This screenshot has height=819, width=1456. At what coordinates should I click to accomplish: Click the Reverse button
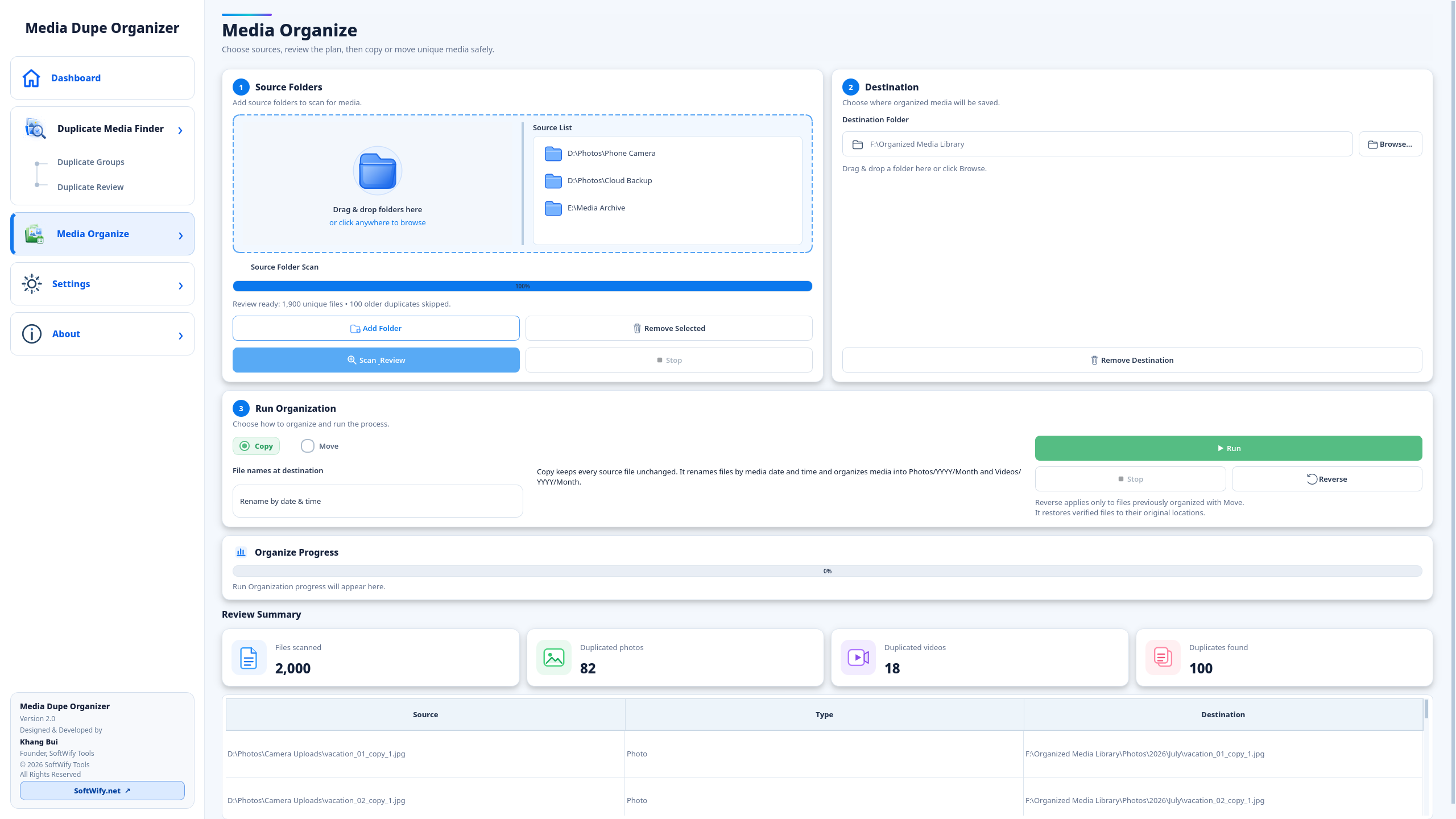[x=1327, y=479]
